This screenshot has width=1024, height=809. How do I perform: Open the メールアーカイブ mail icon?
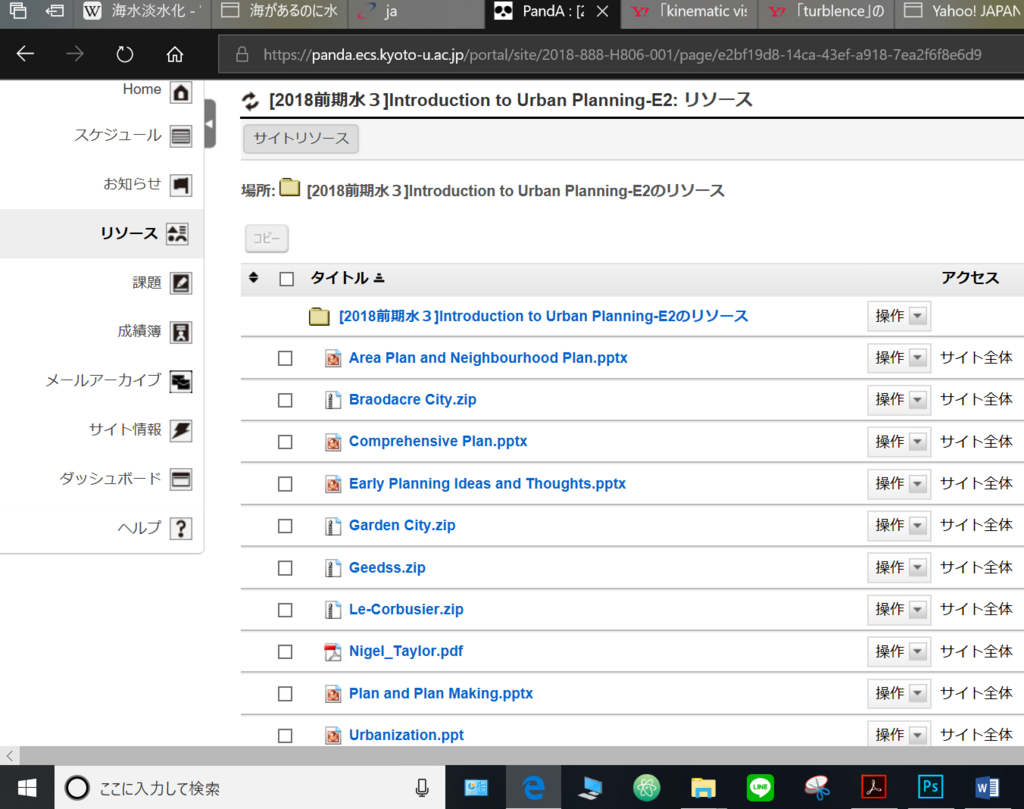181,381
